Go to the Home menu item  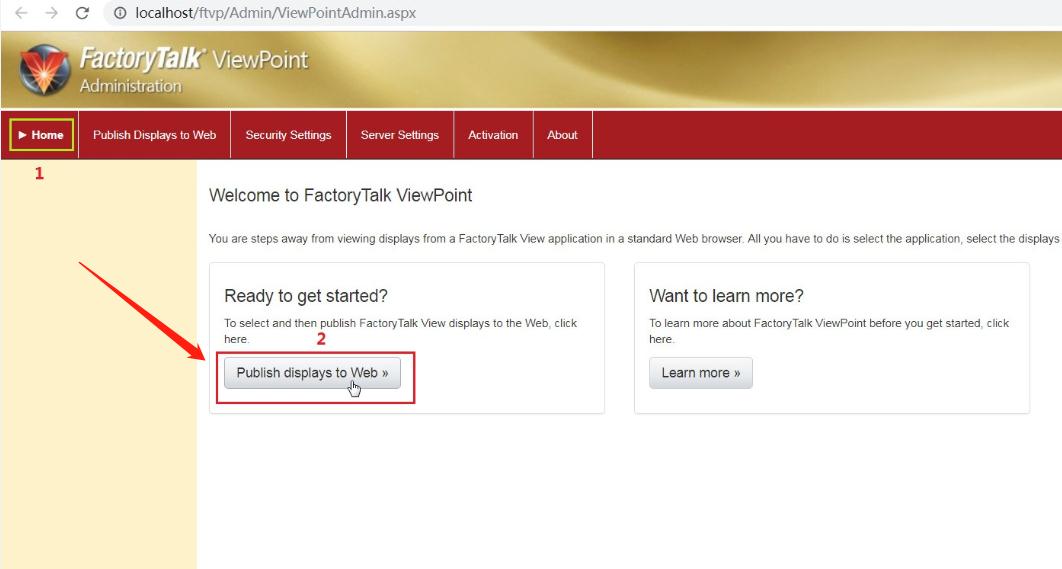coord(41,135)
